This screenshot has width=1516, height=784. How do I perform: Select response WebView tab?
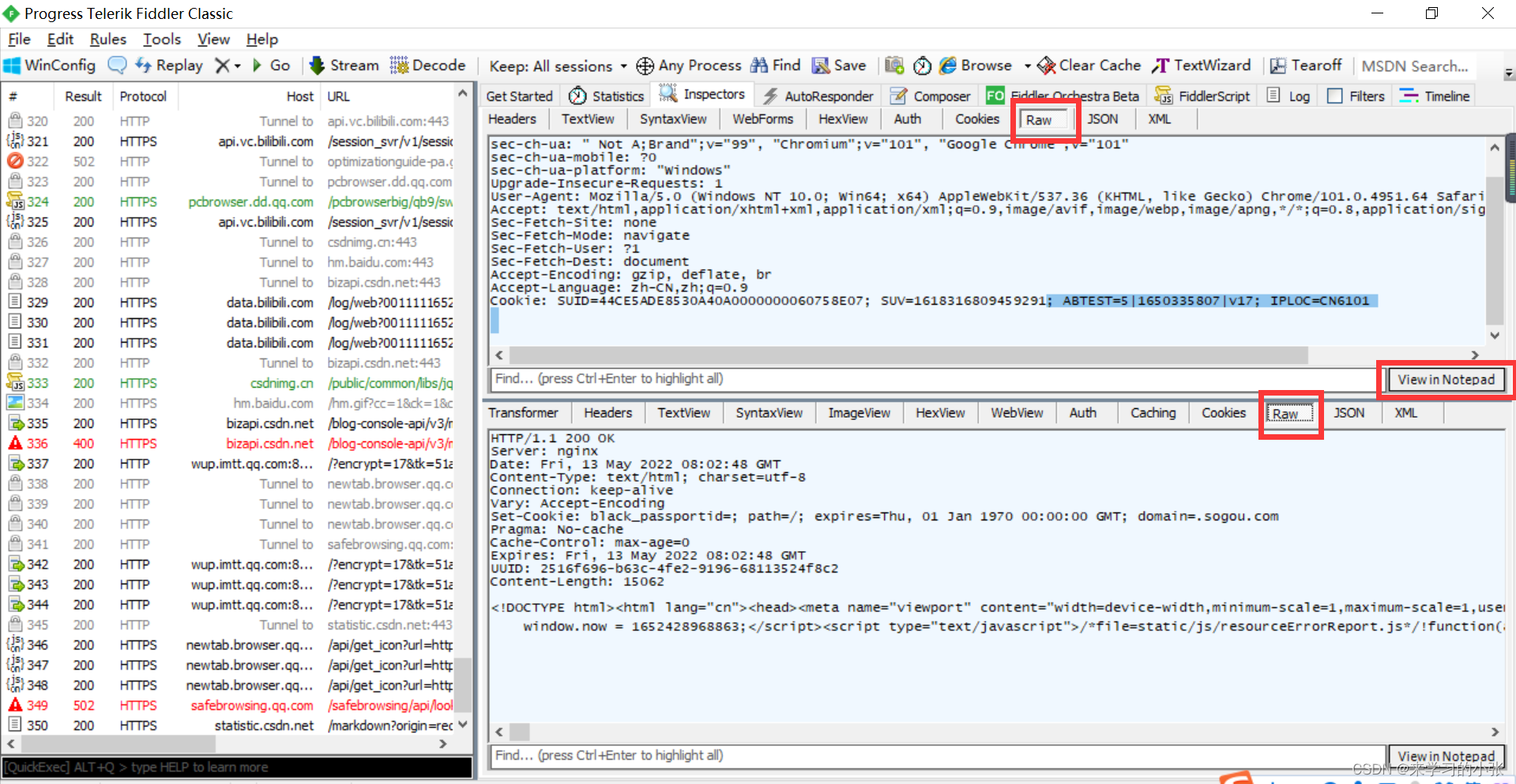1017,413
